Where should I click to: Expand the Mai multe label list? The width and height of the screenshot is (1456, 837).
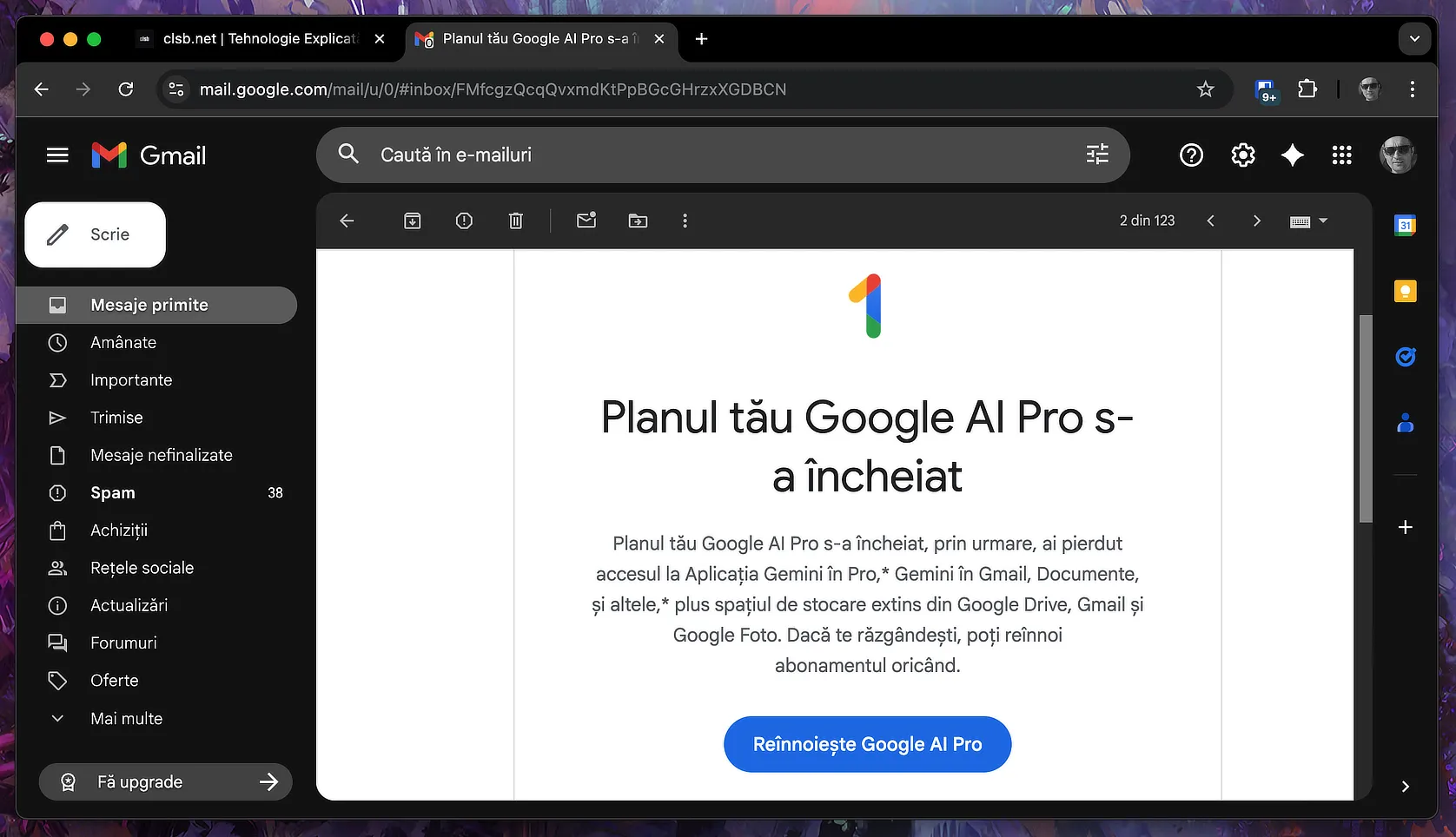tap(126, 719)
